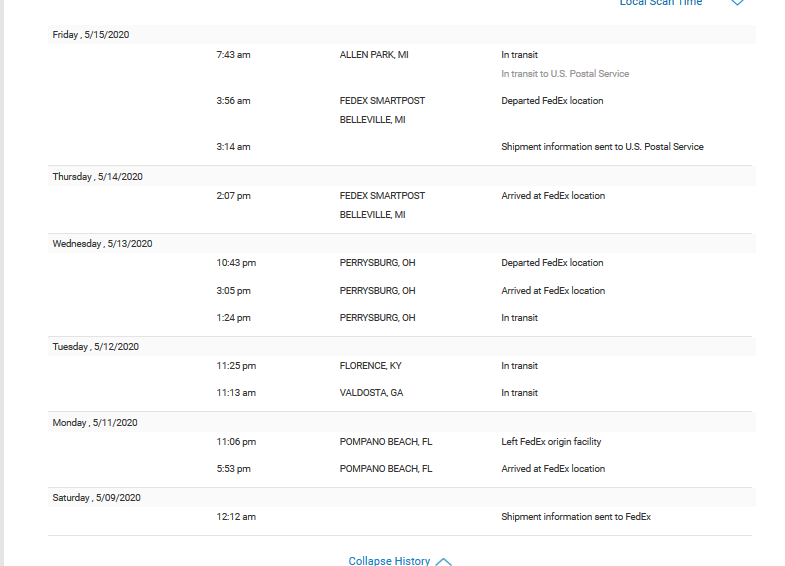
Task: Select the FLORENCE, KY location
Action: pos(370,366)
